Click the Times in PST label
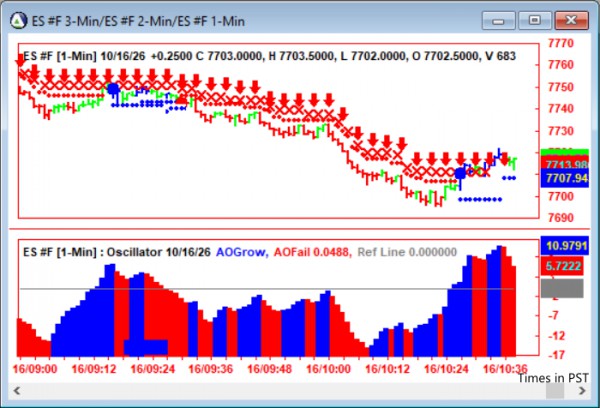 pyautogui.click(x=553, y=378)
